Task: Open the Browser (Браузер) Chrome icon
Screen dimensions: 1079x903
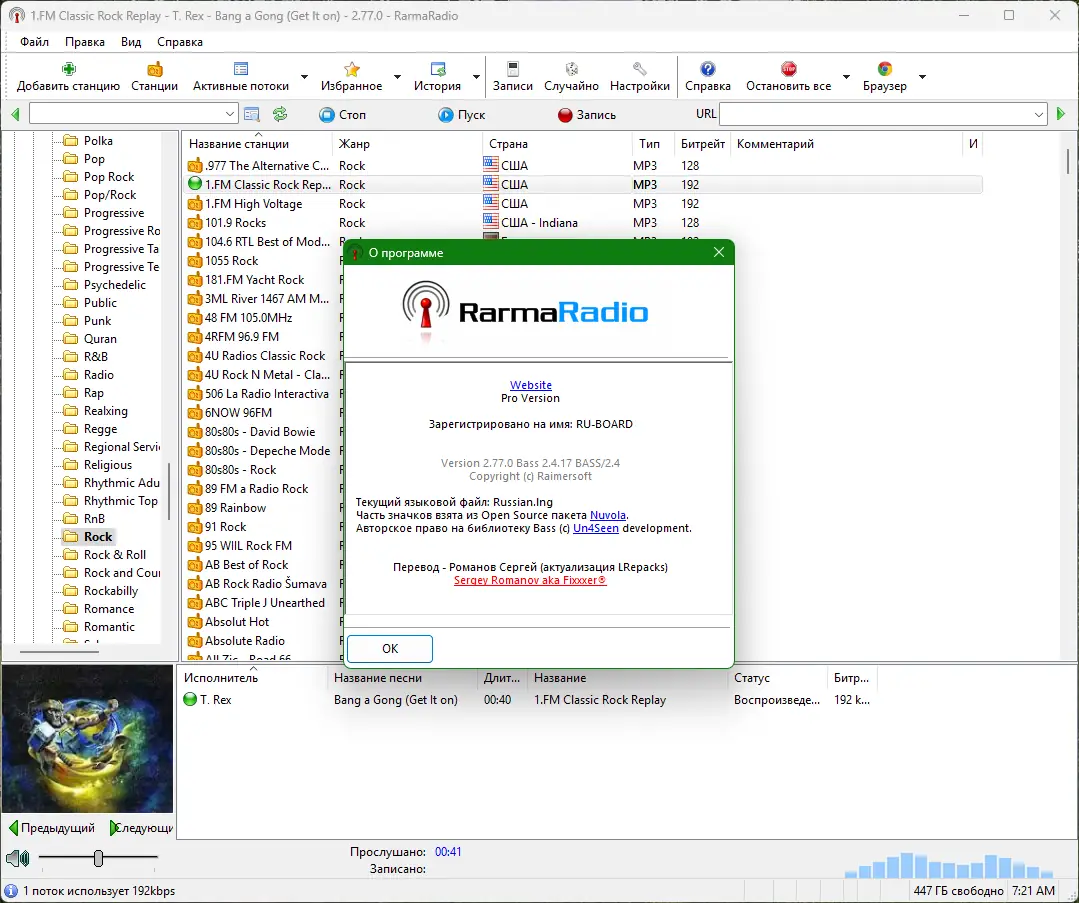Action: (885, 69)
